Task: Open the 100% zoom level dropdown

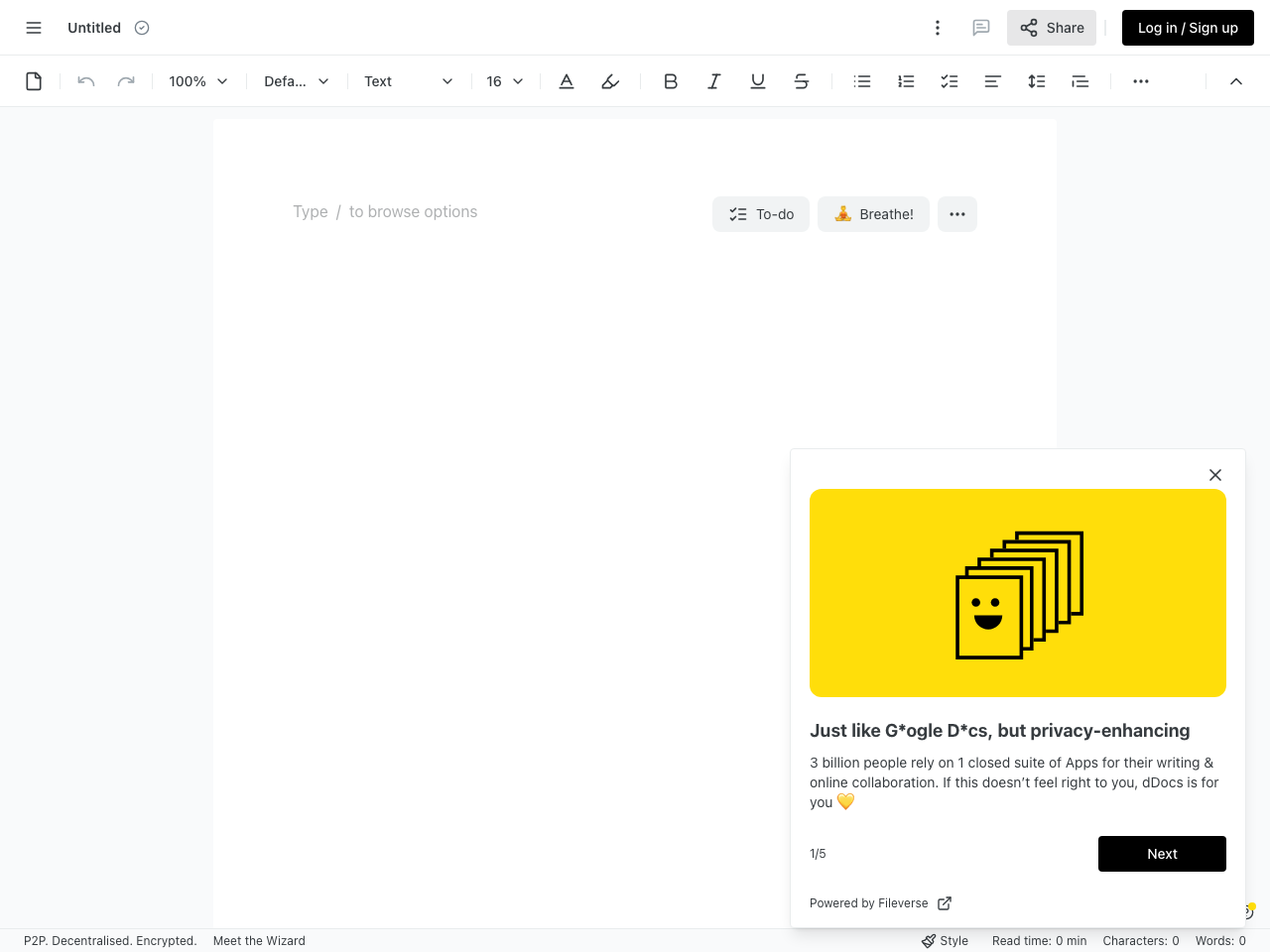Action: pyautogui.click(x=196, y=80)
